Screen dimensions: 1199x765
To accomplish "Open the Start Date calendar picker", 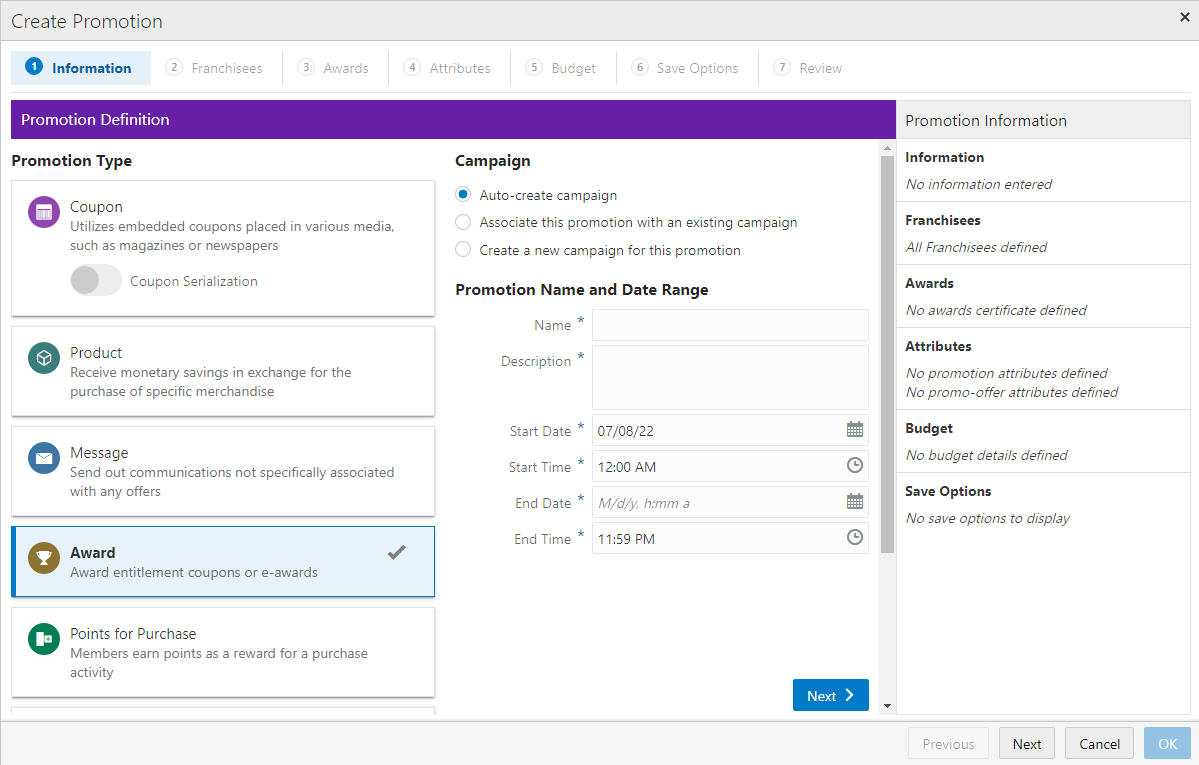I will click(855, 430).
